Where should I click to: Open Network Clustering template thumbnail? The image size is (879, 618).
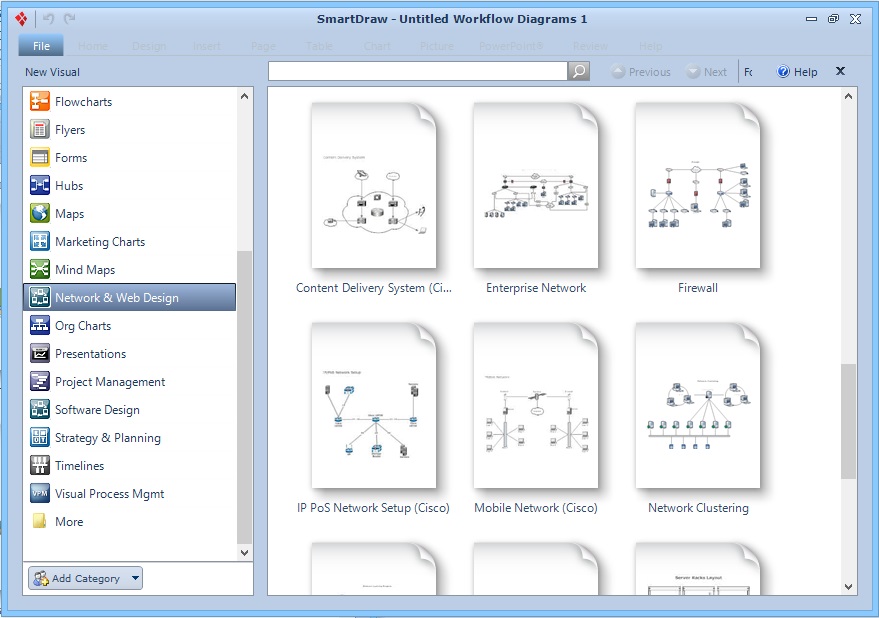click(698, 405)
